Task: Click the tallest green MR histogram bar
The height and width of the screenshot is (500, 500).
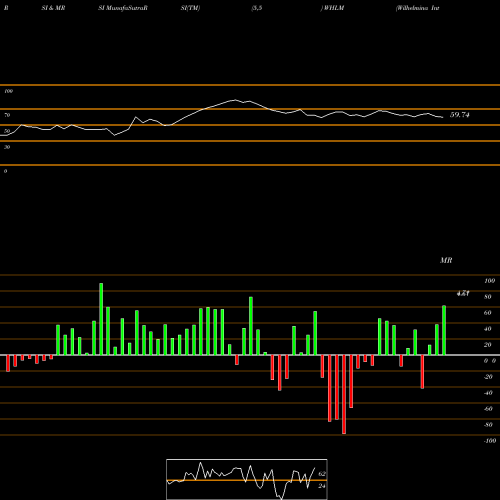Action: pyautogui.click(x=101, y=319)
